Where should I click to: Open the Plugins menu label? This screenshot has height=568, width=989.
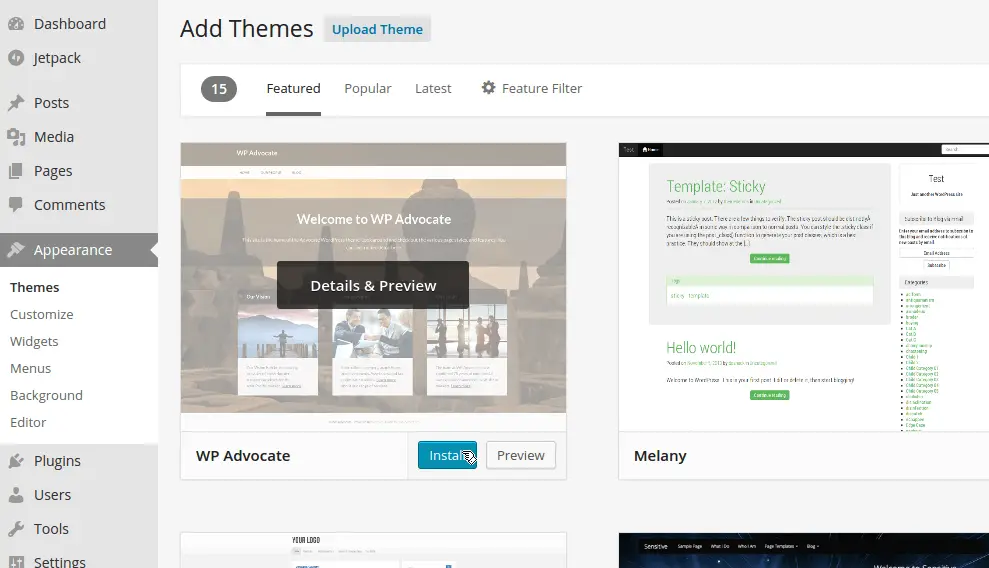pyautogui.click(x=57, y=461)
